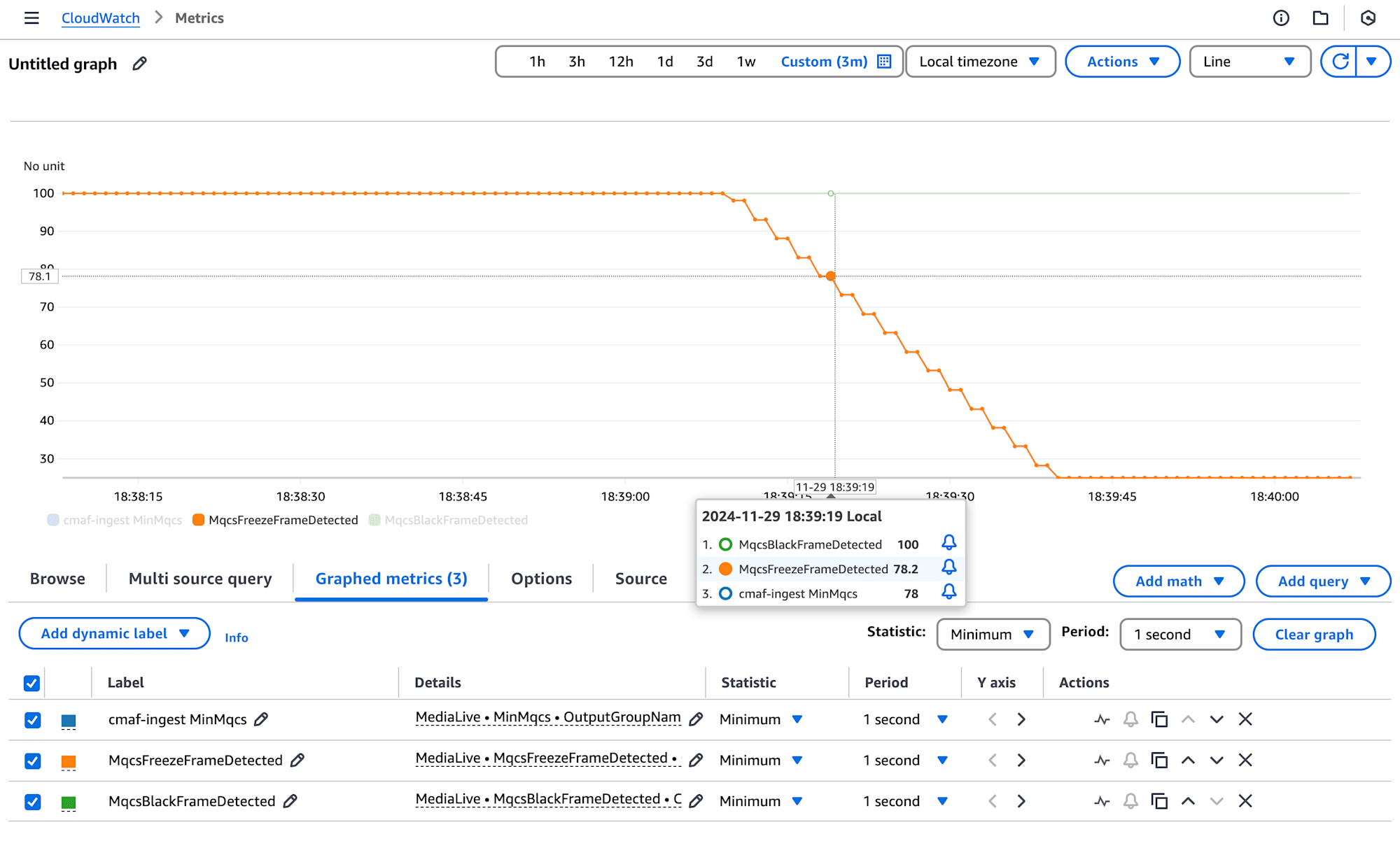Open the global Period 1 second dropdown
1400x841 pixels.
coord(1180,634)
